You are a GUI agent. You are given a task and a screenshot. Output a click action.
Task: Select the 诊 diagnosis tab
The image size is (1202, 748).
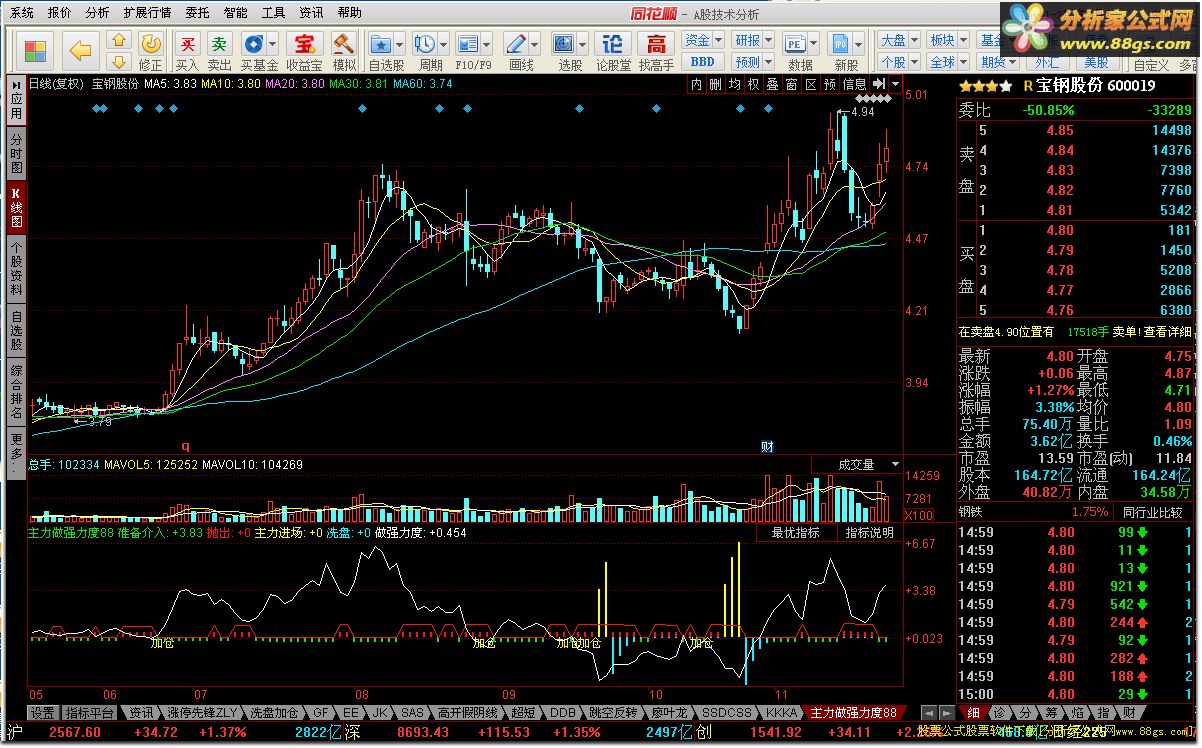[998, 713]
